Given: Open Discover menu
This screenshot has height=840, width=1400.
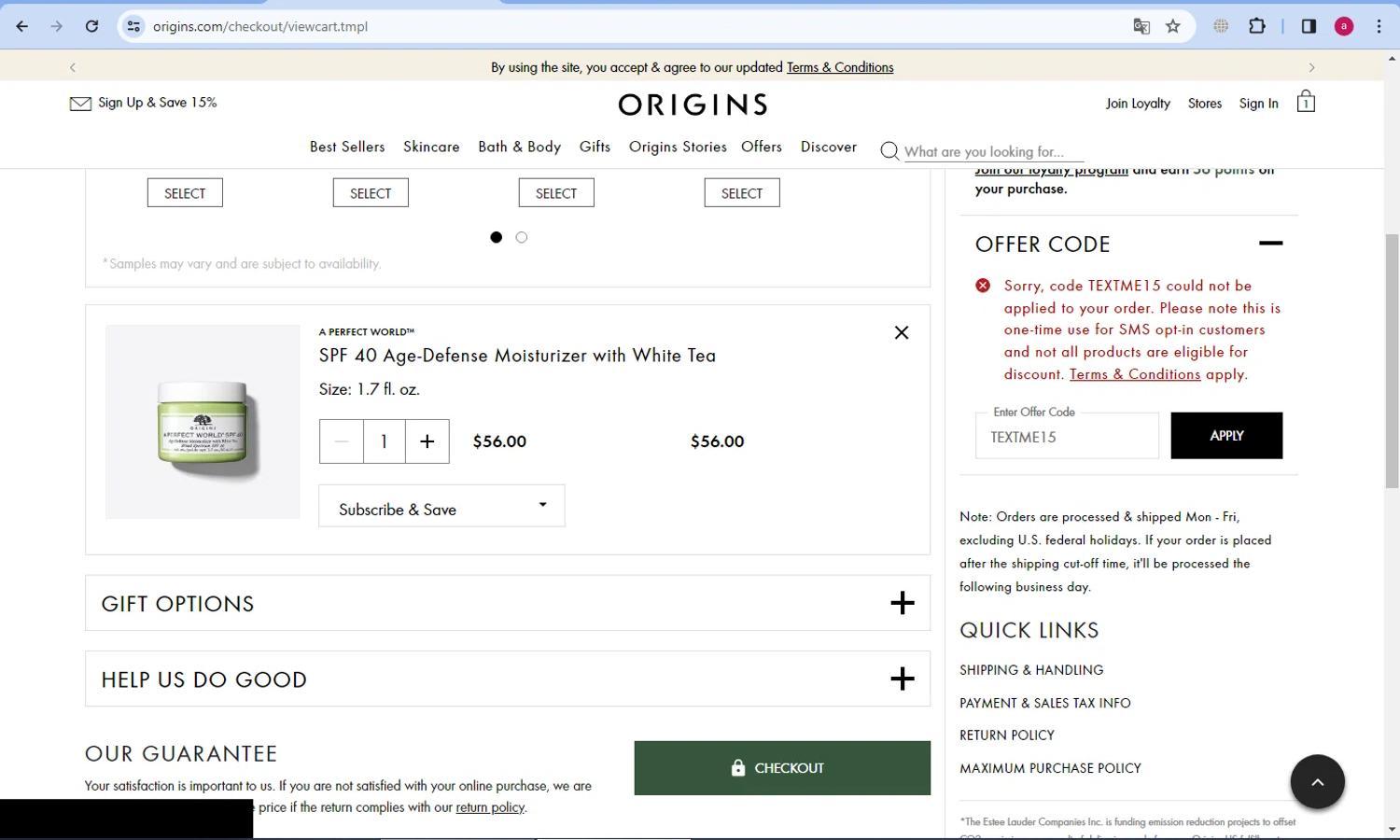Looking at the screenshot, I should coord(829,147).
